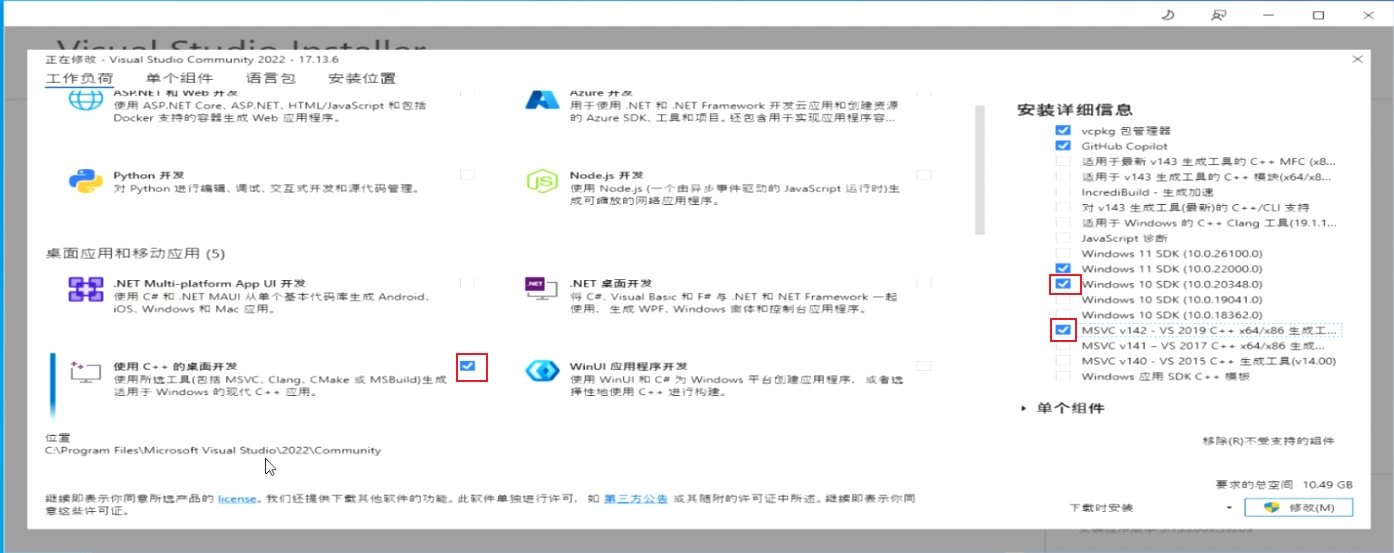This screenshot has width=1394, height=553.
Task: Check Windows 11 SDK (10.0.26100.0)
Action: point(1062,253)
